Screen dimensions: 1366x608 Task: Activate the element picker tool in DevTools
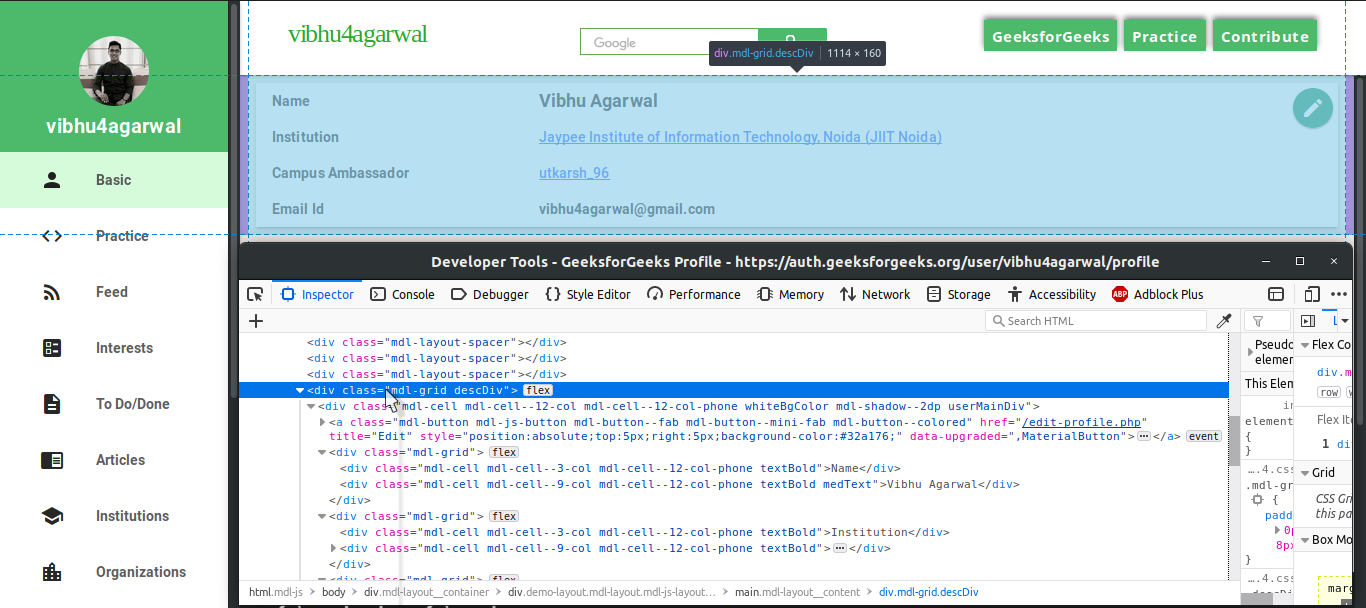pyautogui.click(x=255, y=294)
